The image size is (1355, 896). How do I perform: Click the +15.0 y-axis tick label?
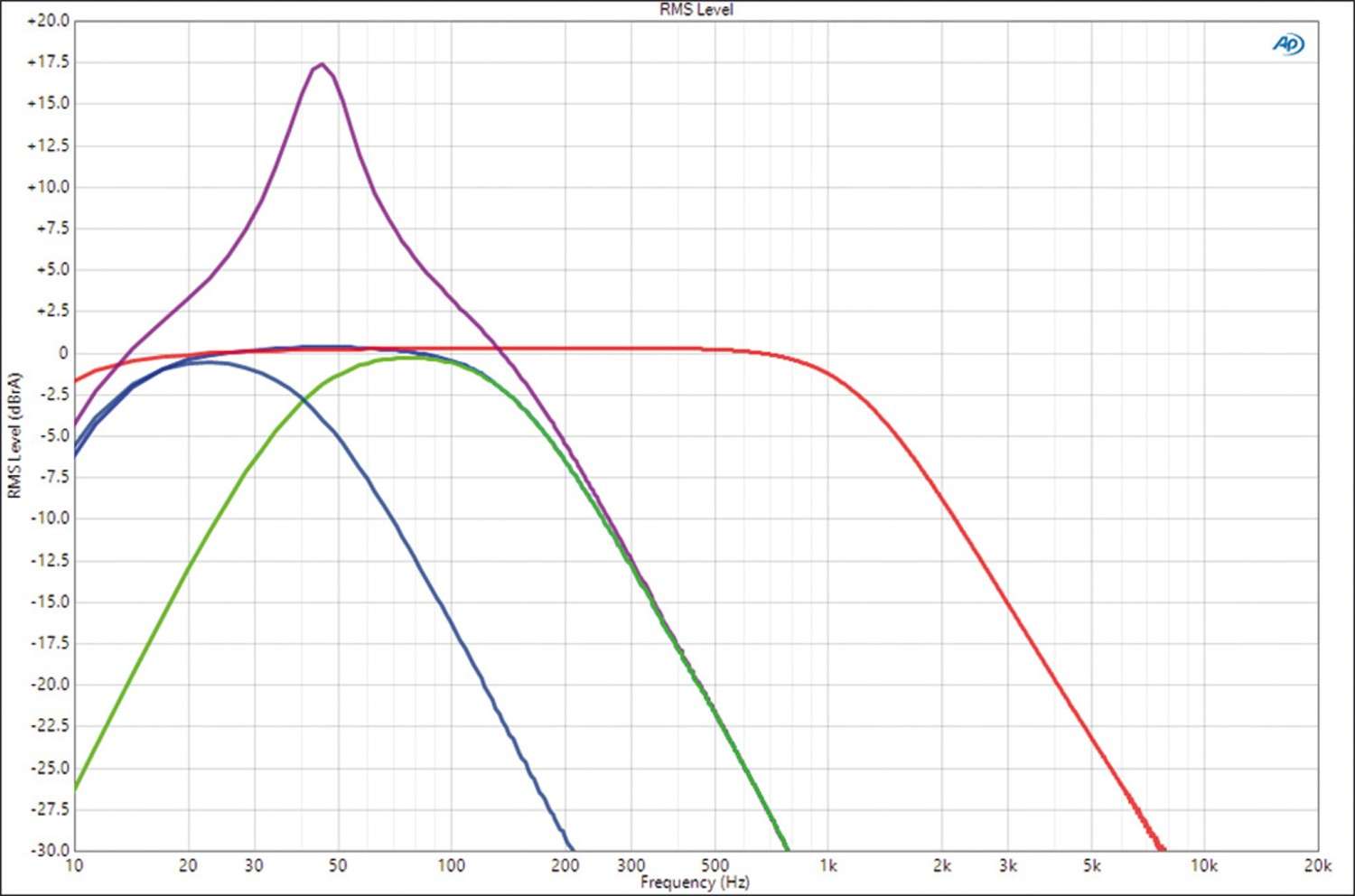49,103
